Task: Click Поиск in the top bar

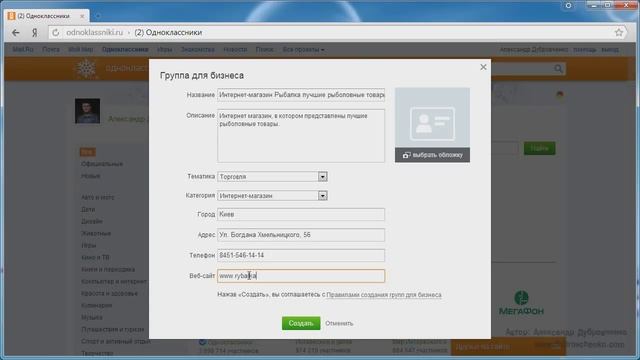Action: (x=264, y=49)
